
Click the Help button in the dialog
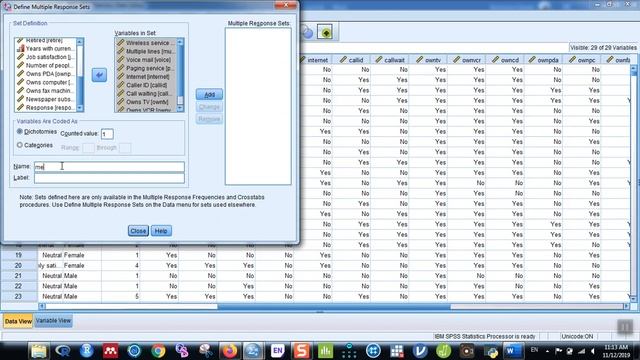(161, 231)
